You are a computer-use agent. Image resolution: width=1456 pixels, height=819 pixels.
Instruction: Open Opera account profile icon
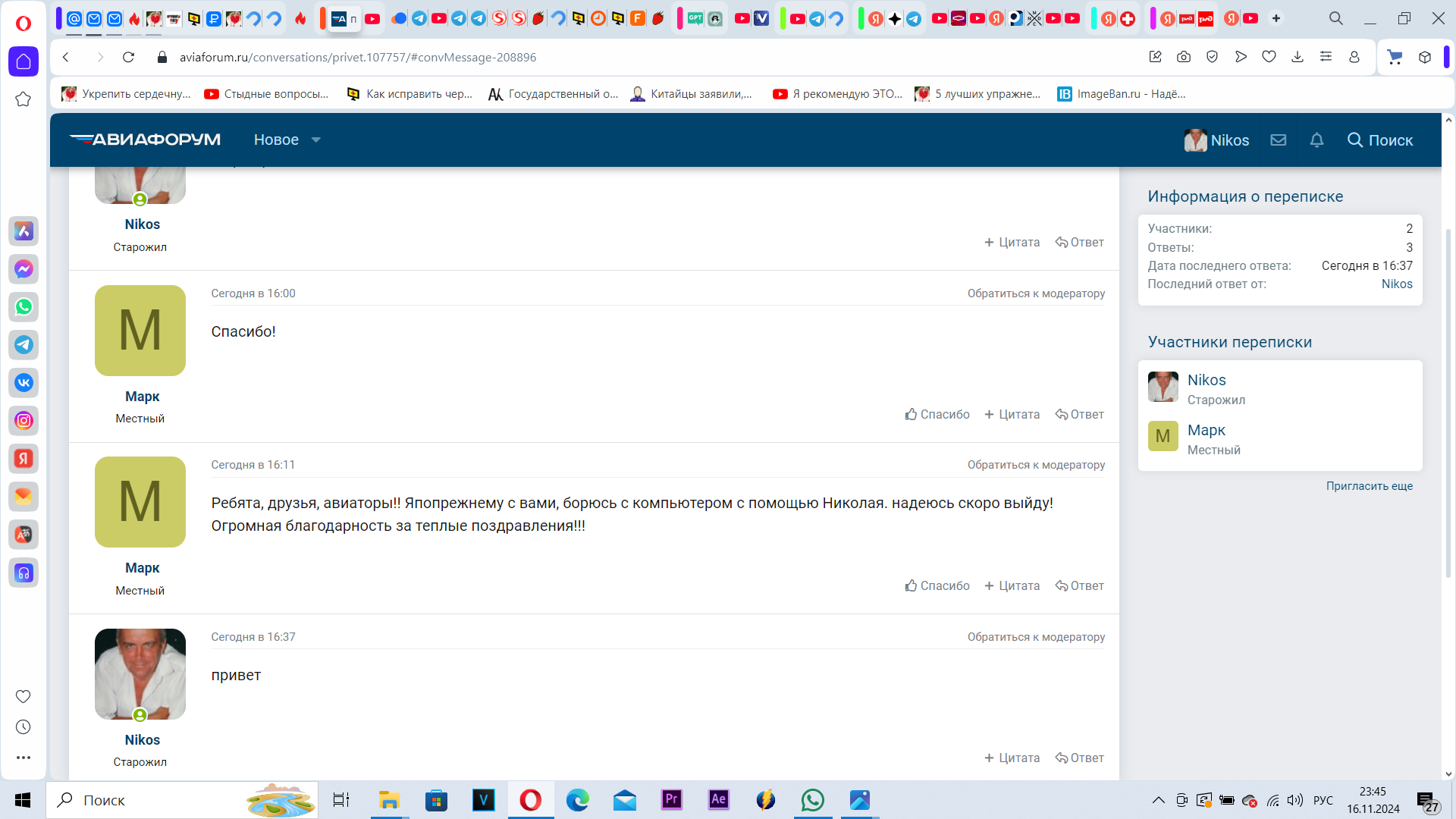point(1354,57)
